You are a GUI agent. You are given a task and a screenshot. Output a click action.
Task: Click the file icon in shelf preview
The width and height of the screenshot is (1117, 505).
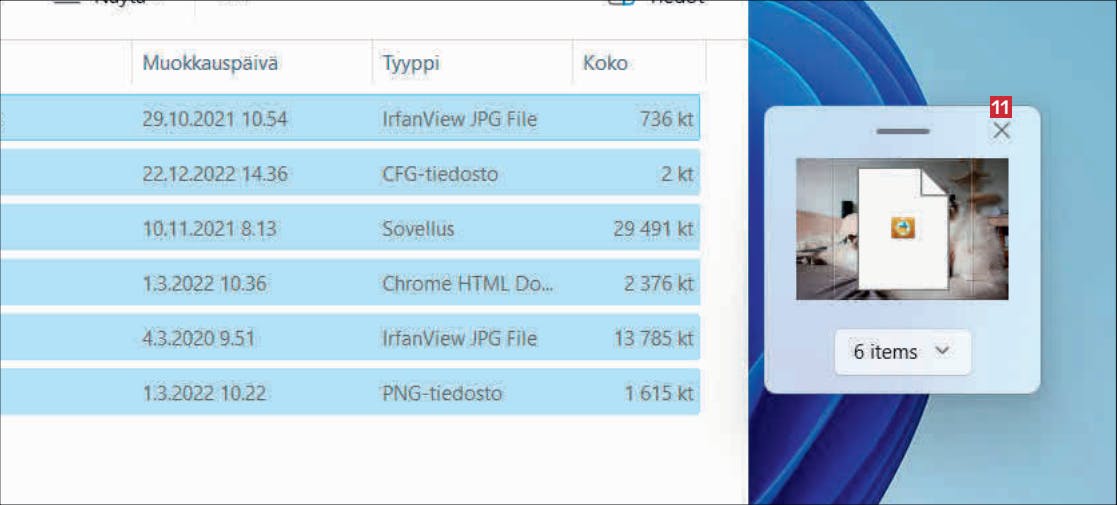[903, 229]
